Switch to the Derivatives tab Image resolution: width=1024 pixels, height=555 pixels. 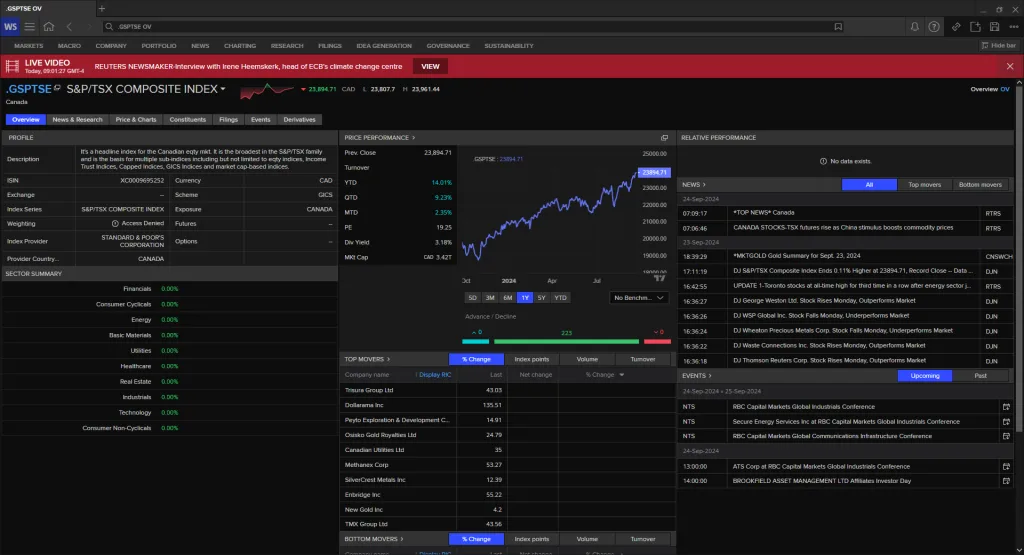tap(299, 119)
